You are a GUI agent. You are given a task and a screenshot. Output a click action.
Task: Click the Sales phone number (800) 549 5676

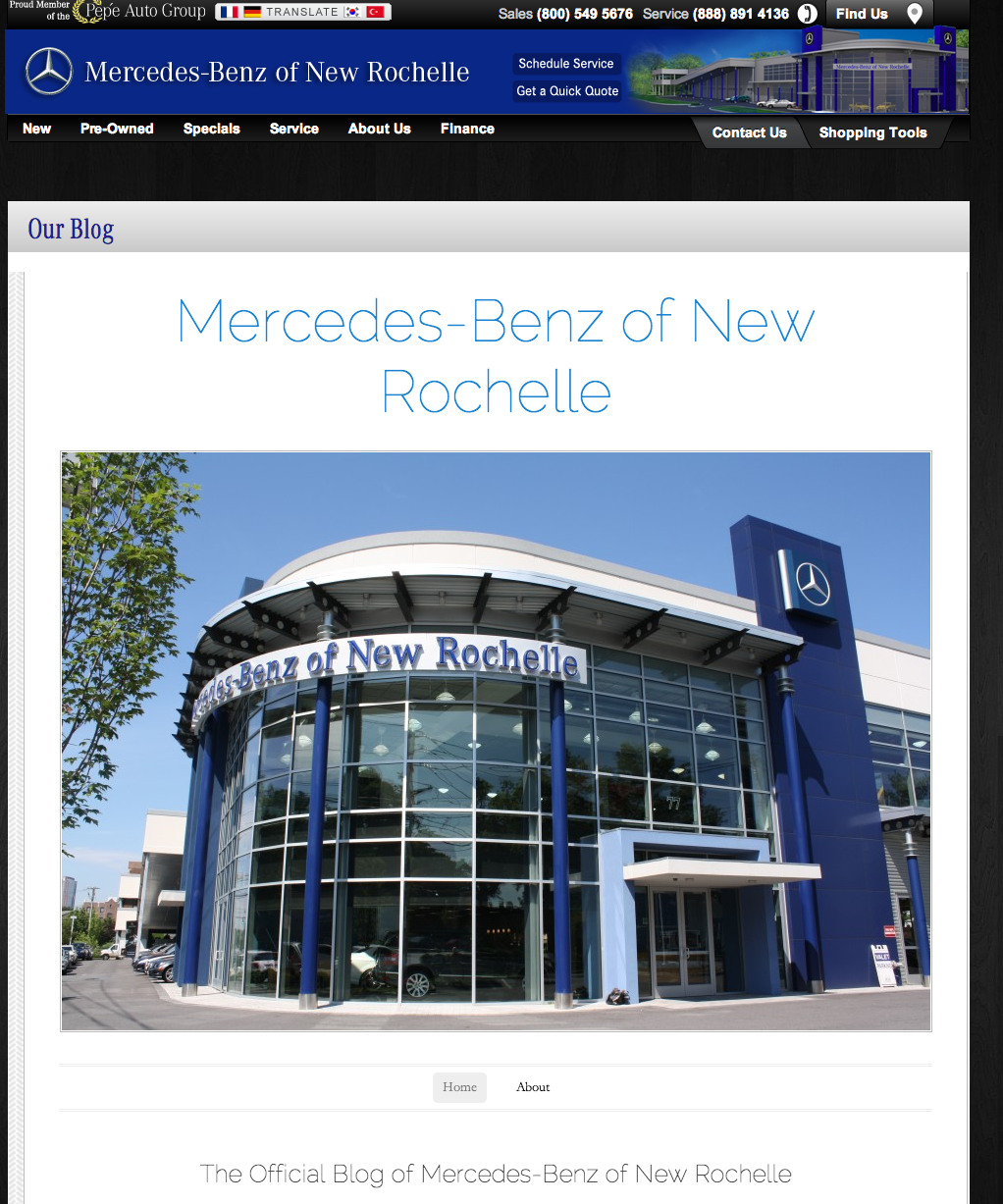[x=585, y=14]
